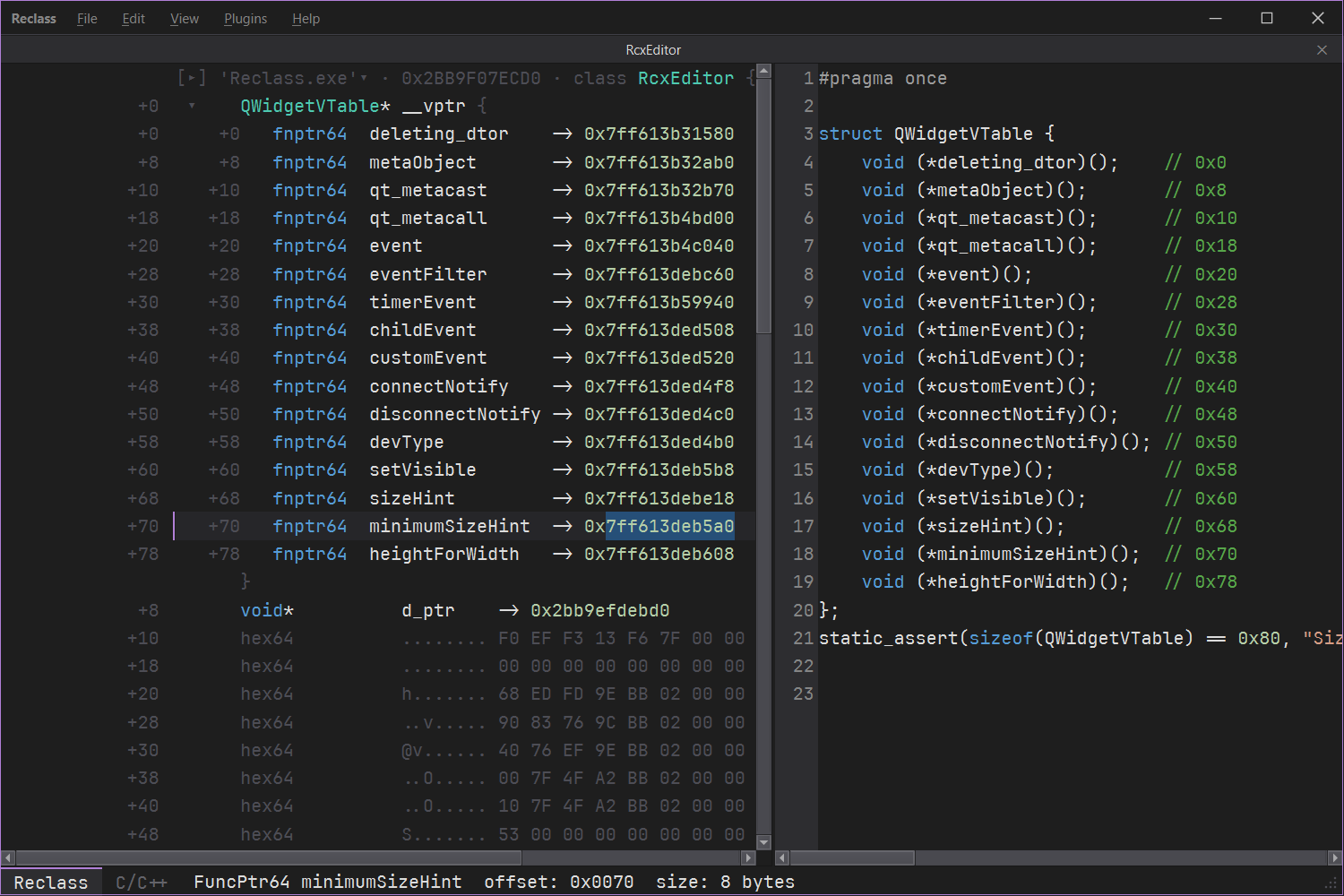
Task: Click line number 21 in the code gutter
Action: 804,638
